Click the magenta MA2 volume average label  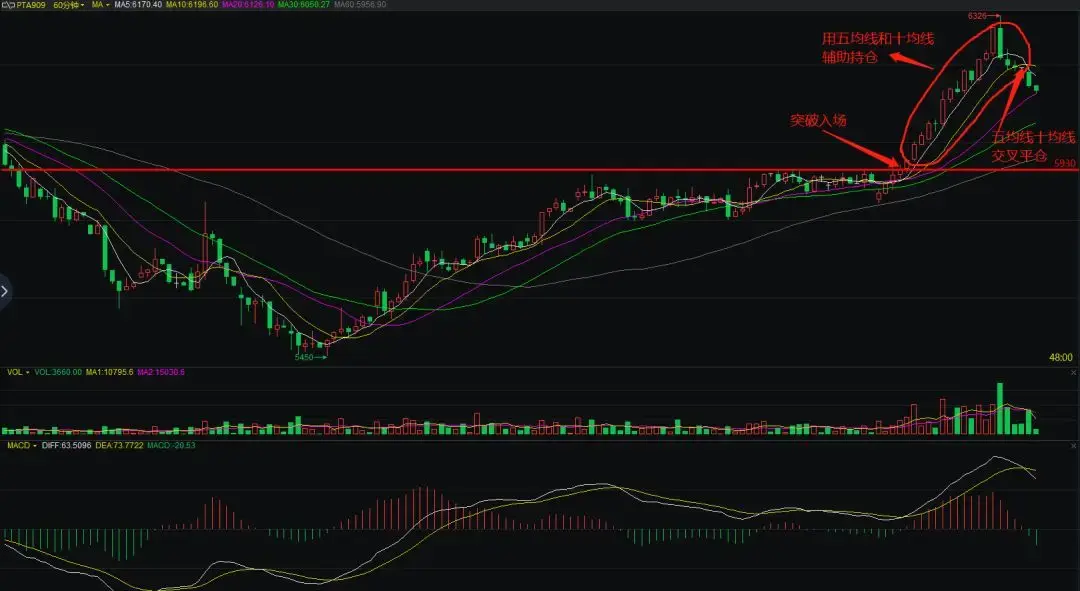point(161,372)
